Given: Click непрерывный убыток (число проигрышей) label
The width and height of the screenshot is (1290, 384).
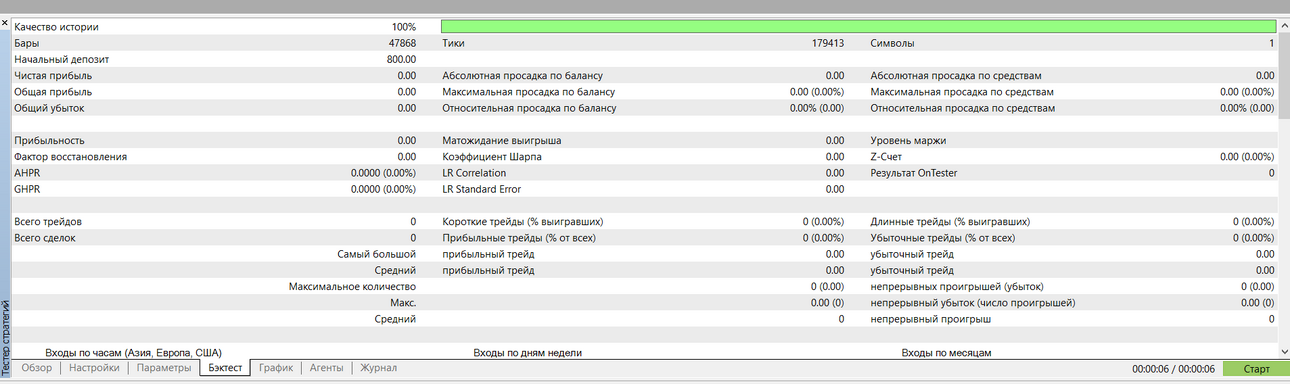Looking at the screenshot, I should pyautogui.click(x=973, y=302).
